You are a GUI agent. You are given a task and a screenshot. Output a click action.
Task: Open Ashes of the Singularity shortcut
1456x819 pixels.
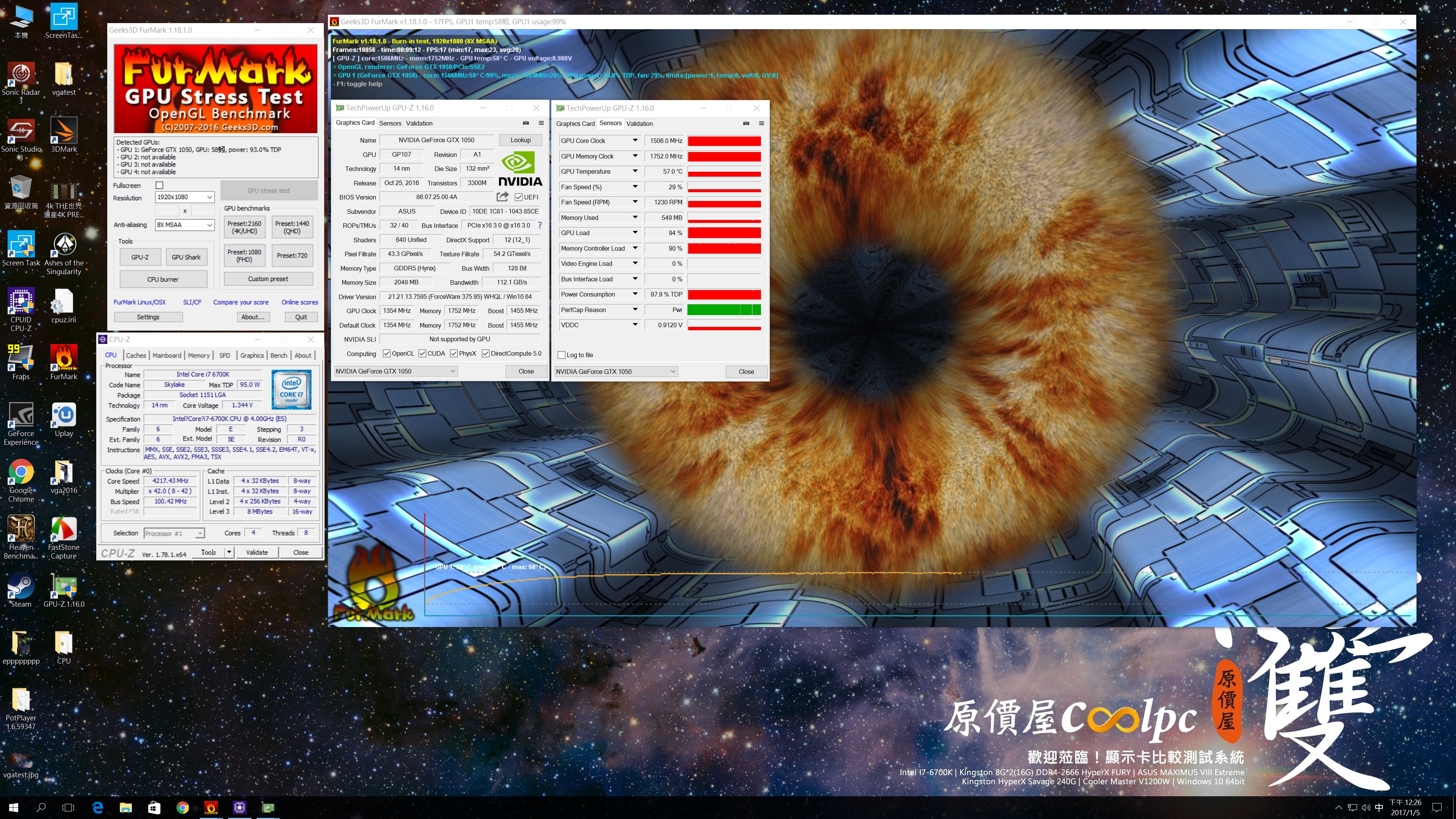(x=64, y=253)
